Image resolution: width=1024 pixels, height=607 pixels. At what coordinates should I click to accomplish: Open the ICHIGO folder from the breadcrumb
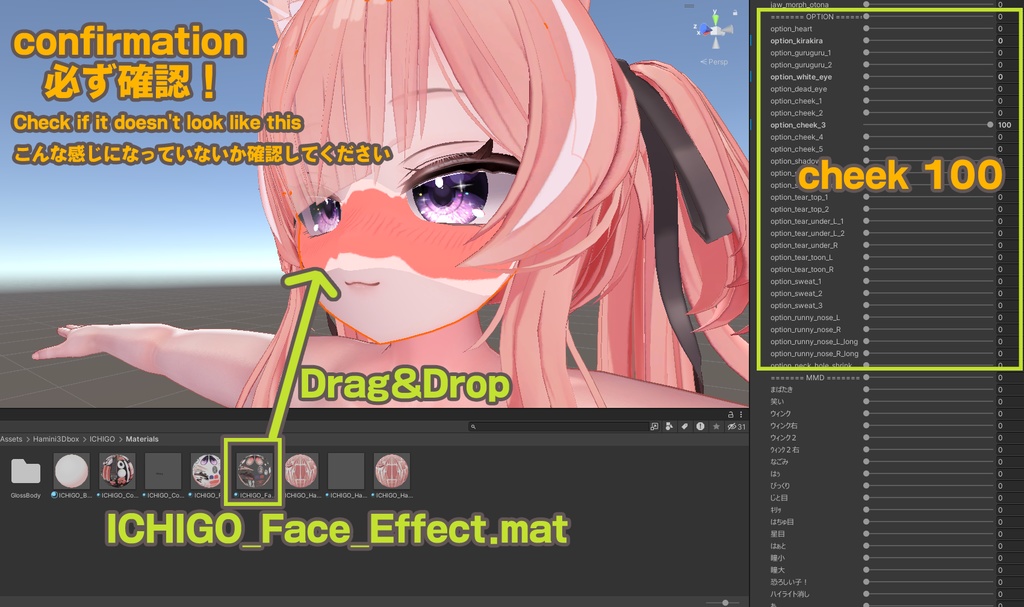[102, 438]
